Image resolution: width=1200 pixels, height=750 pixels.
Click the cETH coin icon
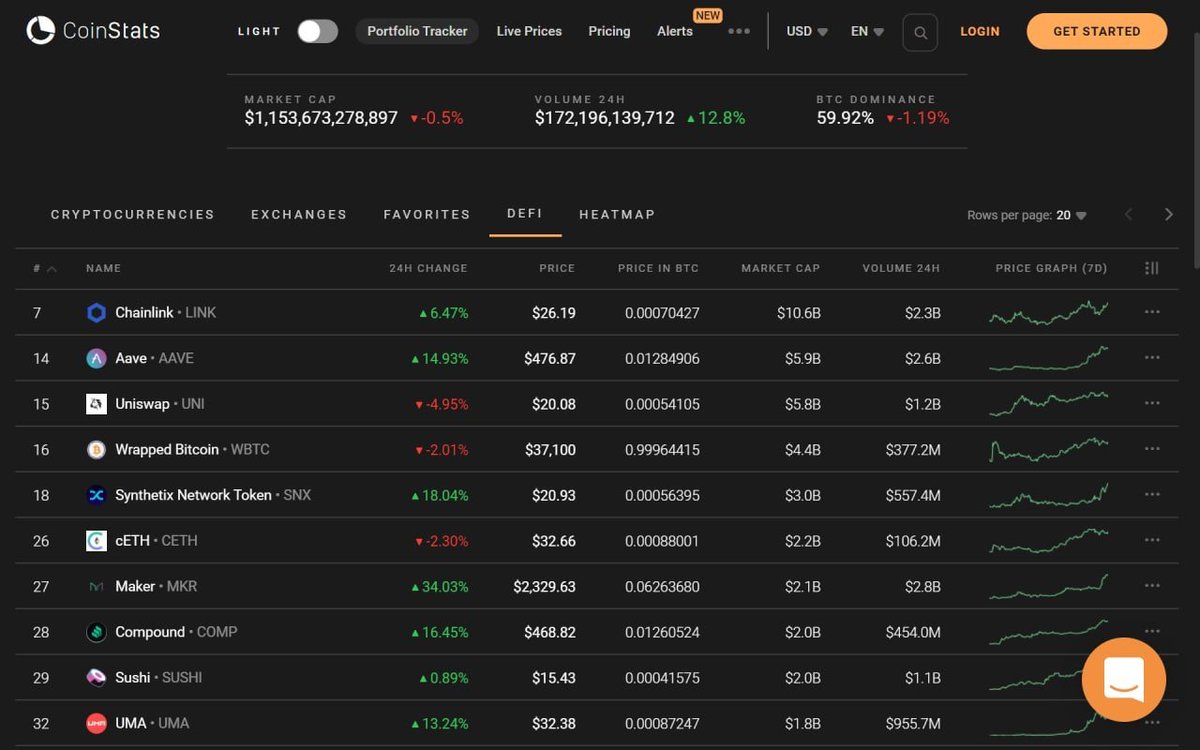coord(96,541)
